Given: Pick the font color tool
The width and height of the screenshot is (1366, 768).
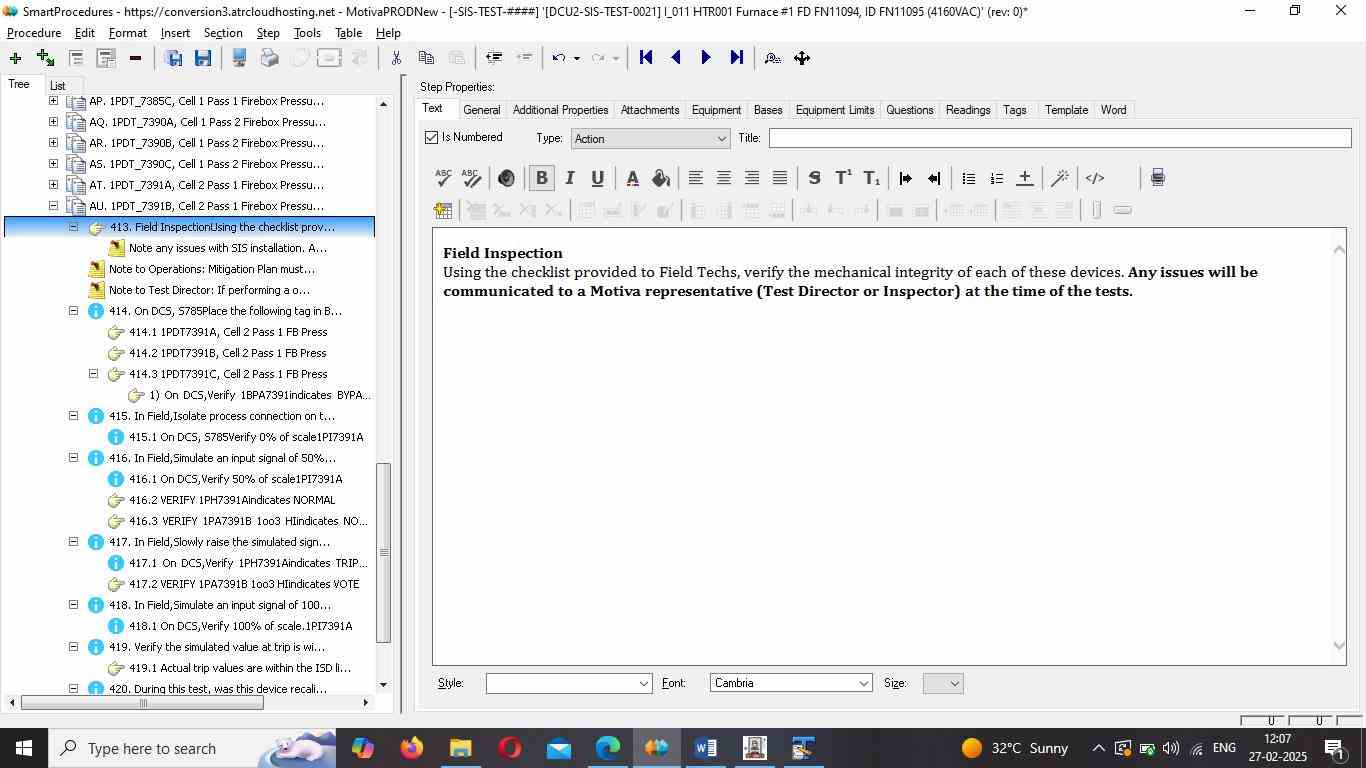Looking at the screenshot, I should 632,178.
